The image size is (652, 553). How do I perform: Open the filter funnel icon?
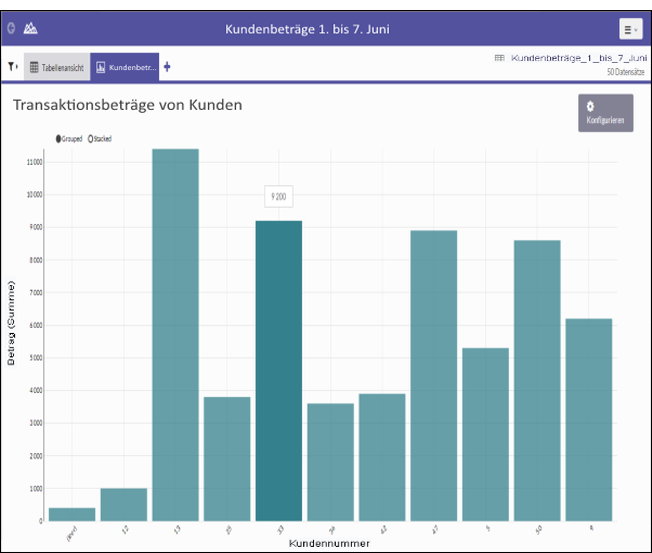pyautogui.click(x=12, y=67)
